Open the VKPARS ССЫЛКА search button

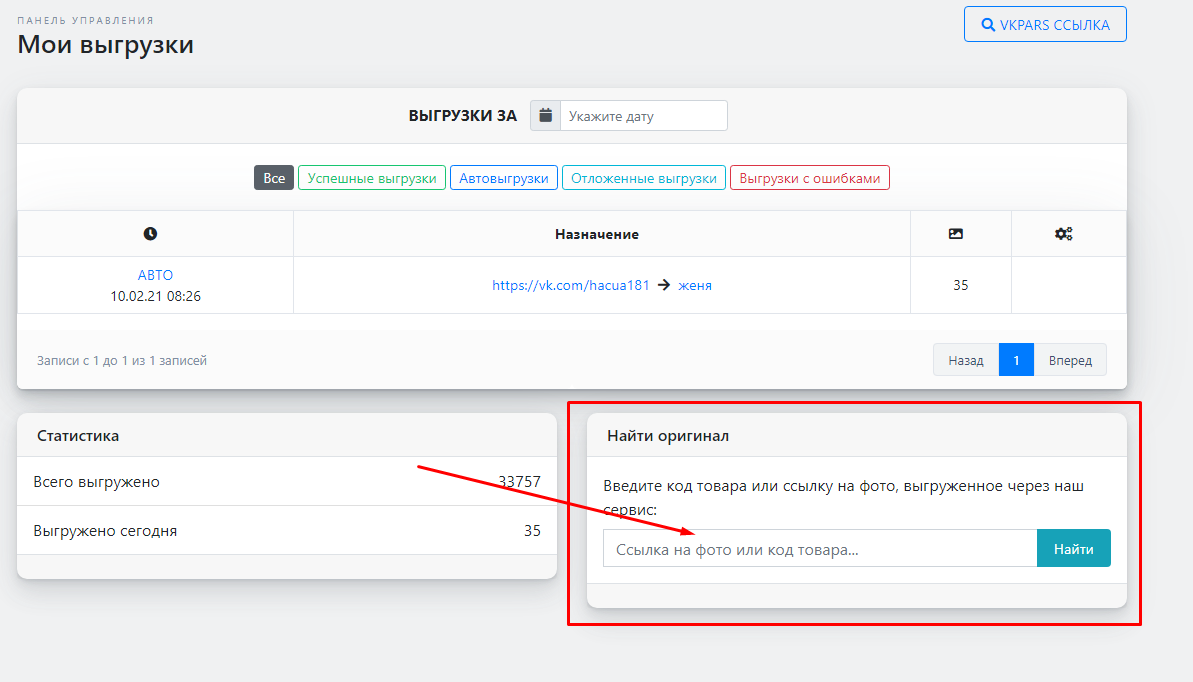pos(1045,25)
